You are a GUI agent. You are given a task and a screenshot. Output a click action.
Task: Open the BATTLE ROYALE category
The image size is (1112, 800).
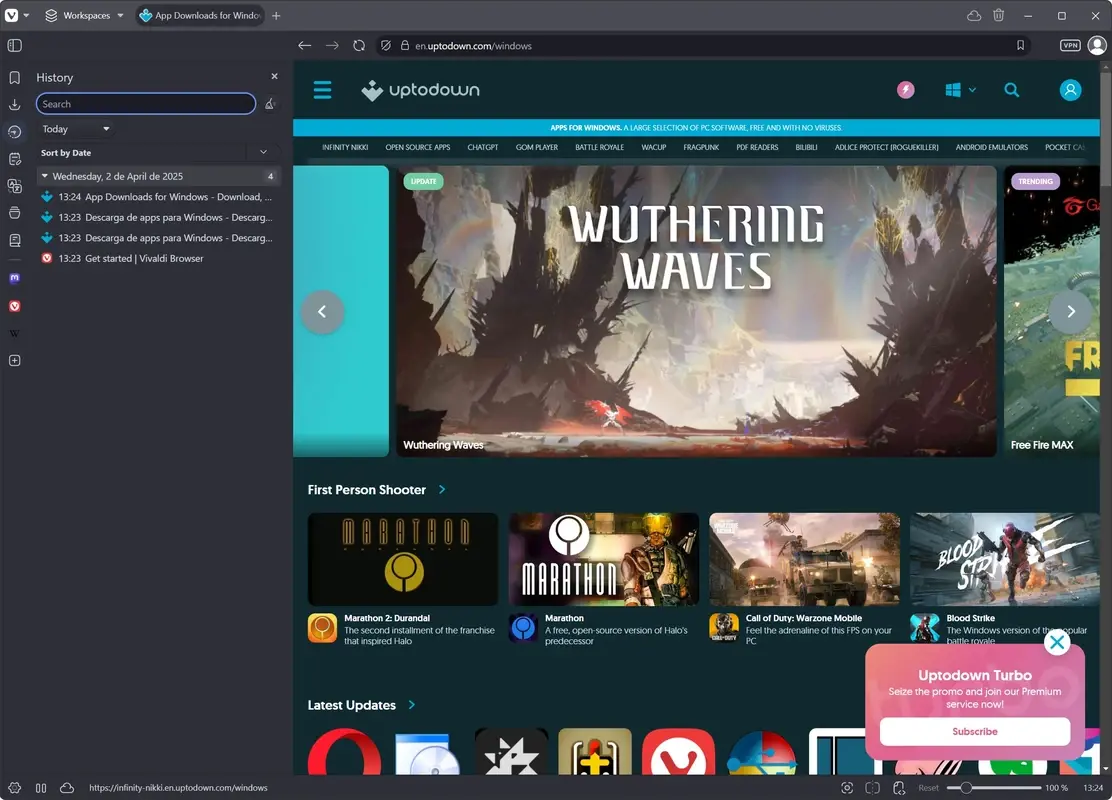click(599, 147)
